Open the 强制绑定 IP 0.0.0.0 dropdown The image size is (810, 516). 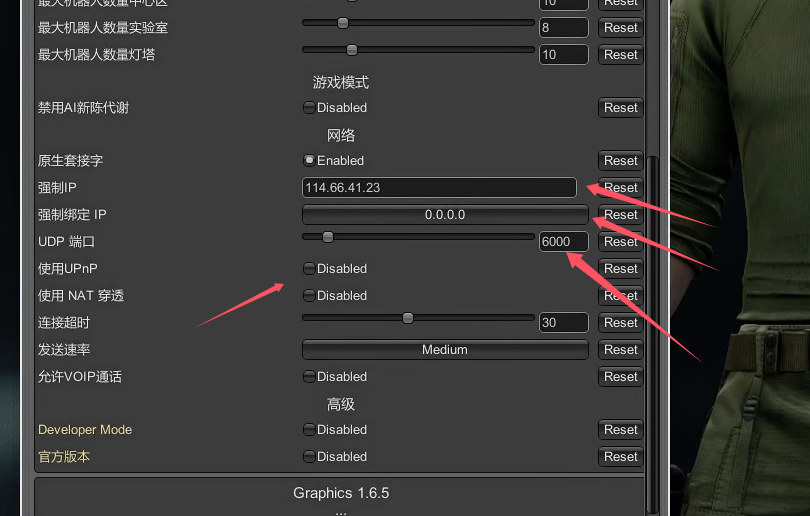pos(445,215)
